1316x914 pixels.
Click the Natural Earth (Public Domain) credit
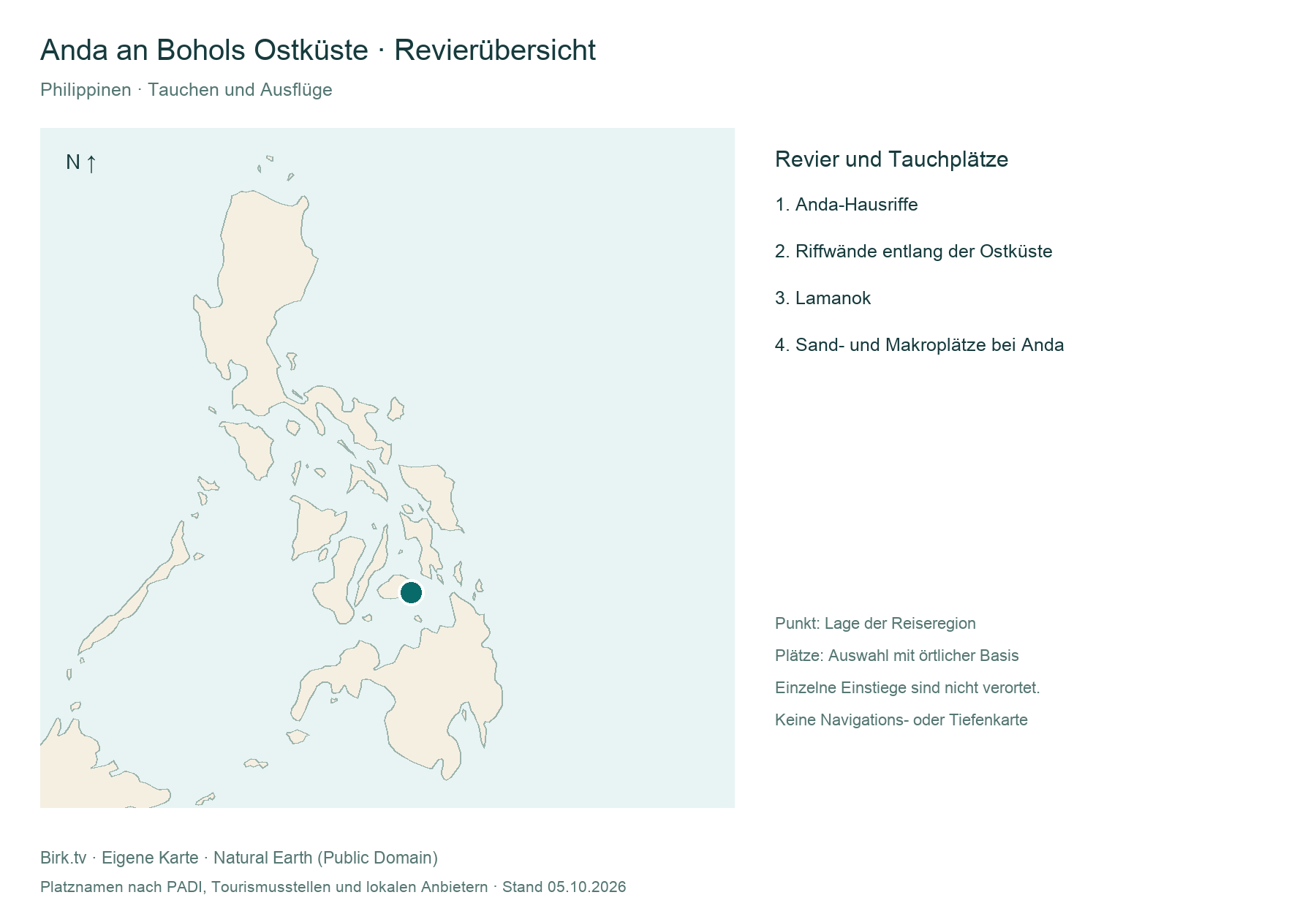(325, 858)
